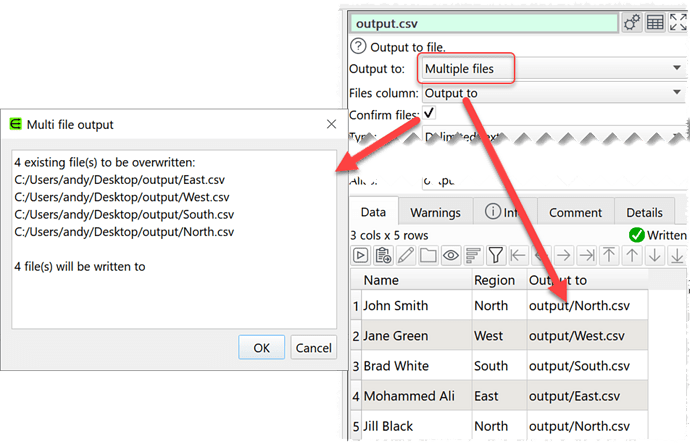Click the output.csv name field
The height and width of the screenshot is (444, 690).
[484, 23]
